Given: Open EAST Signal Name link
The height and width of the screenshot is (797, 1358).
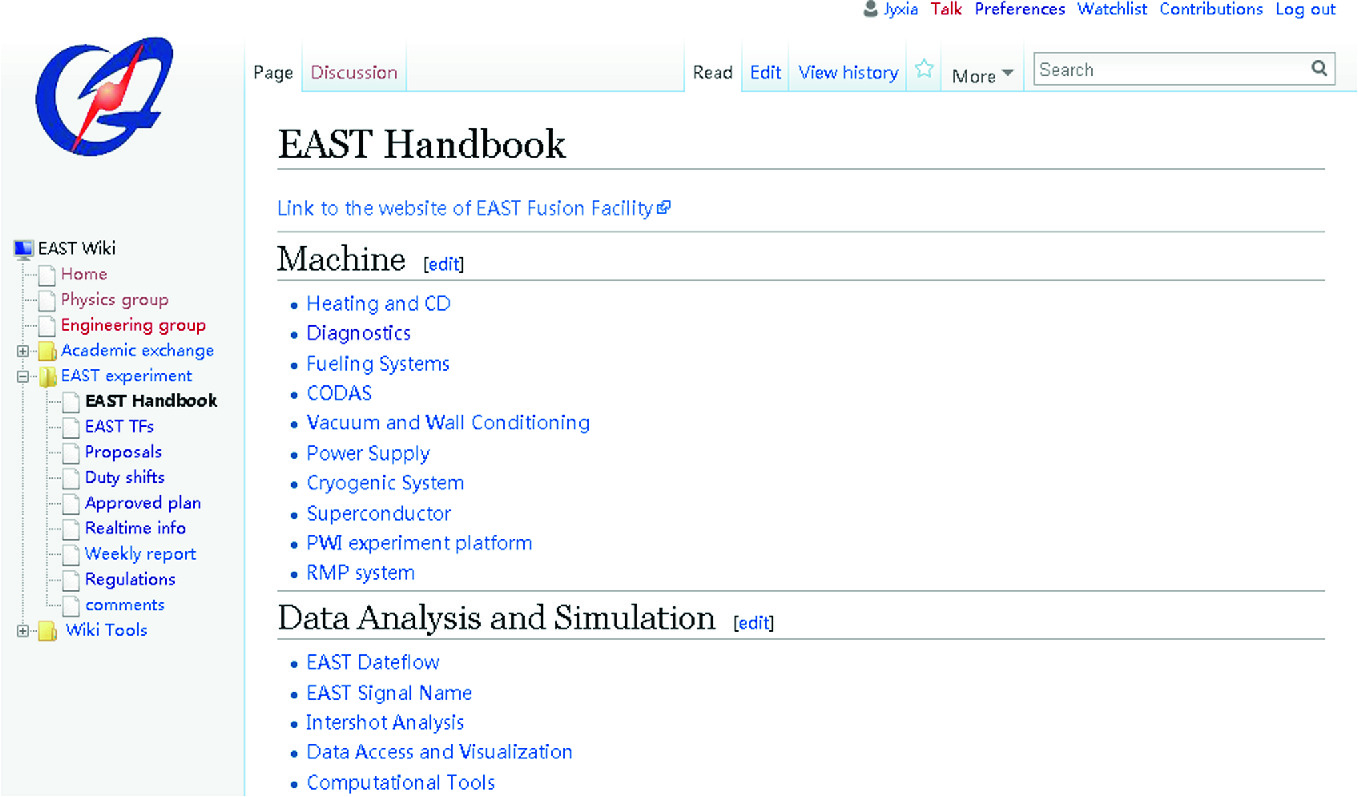Looking at the screenshot, I should [x=389, y=692].
